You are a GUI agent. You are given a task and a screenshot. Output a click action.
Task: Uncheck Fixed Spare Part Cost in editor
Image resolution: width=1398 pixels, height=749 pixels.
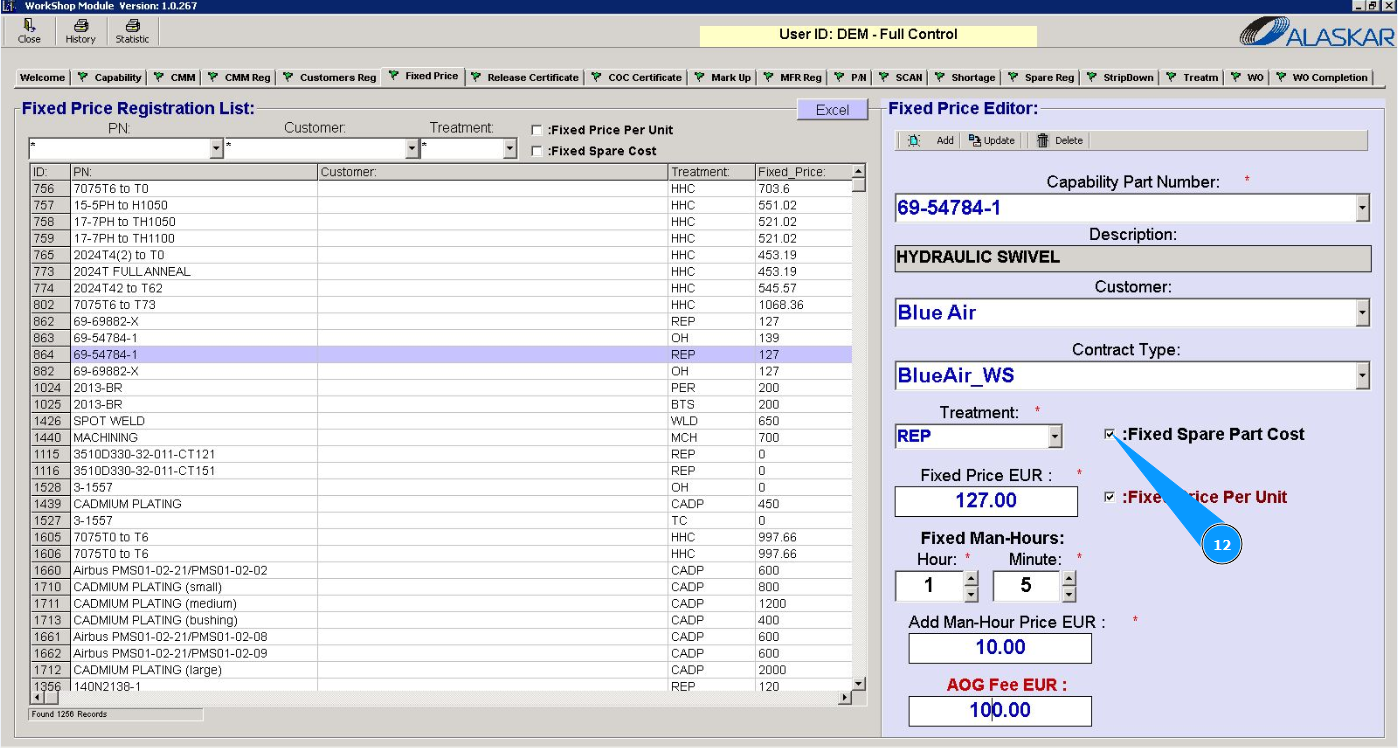(x=1109, y=434)
